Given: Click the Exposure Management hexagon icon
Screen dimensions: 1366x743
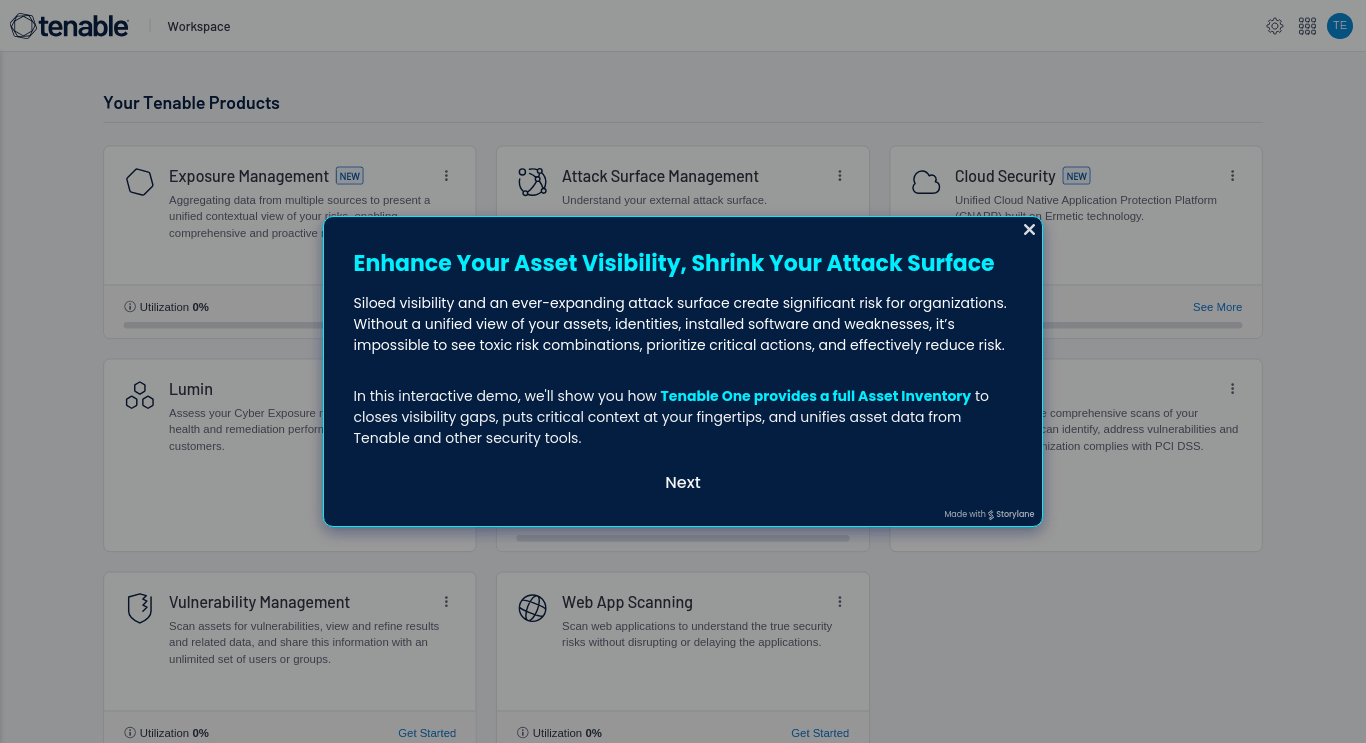Looking at the screenshot, I should pyautogui.click(x=139, y=182).
